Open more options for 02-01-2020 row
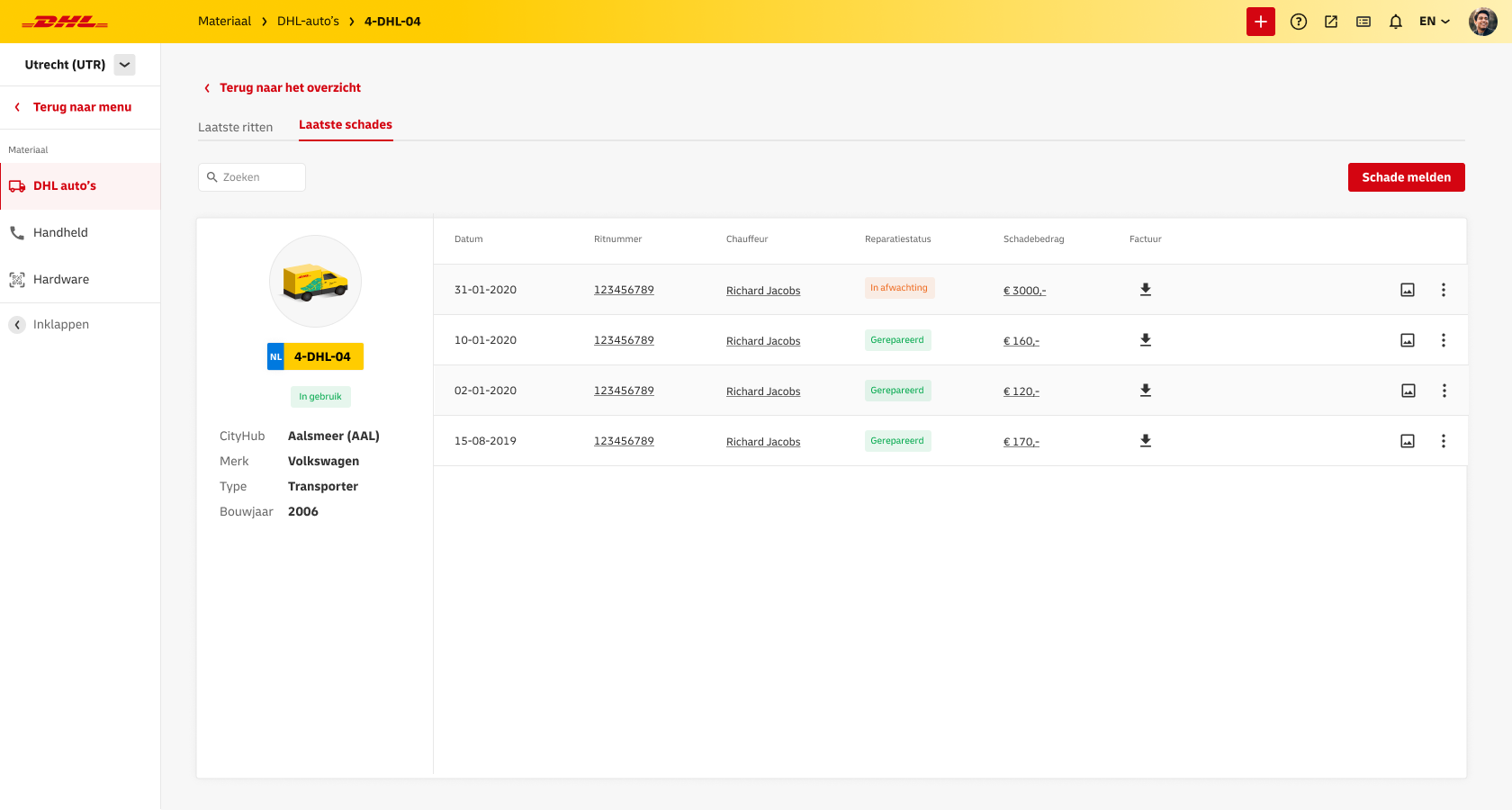1512x810 pixels. [x=1444, y=391]
